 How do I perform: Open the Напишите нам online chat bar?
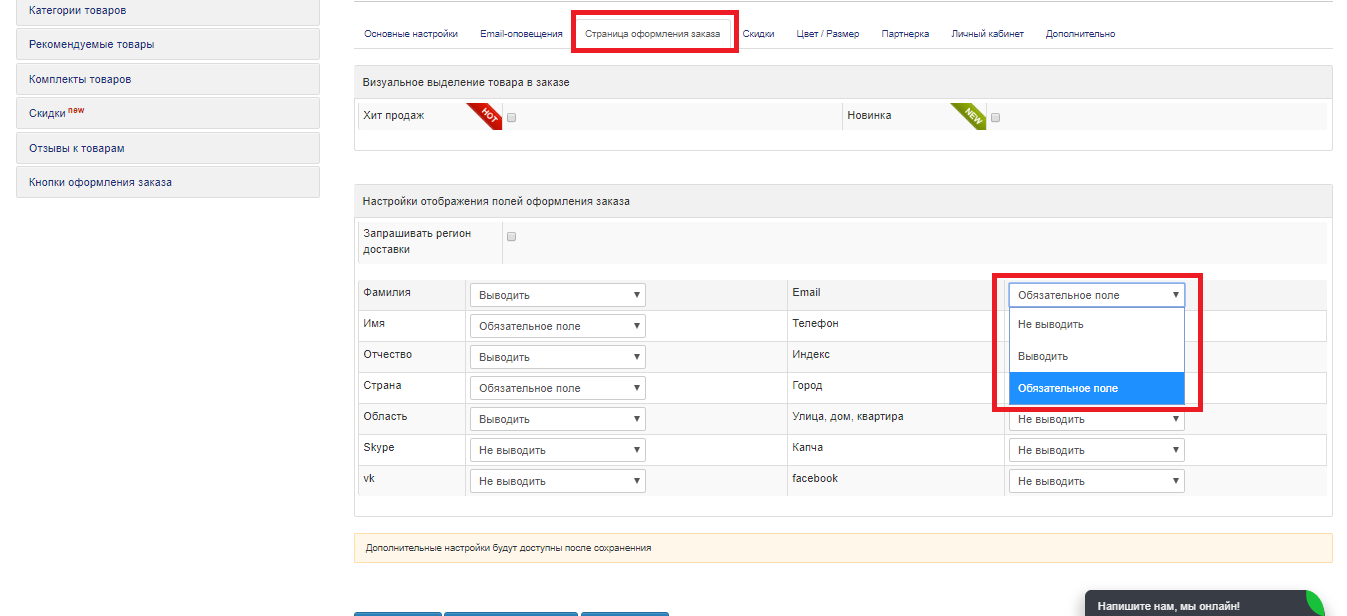(1180, 606)
